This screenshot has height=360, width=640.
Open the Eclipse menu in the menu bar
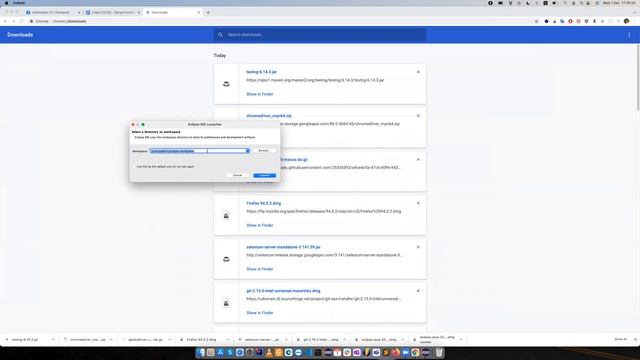pyautogui.click(x=19, y=3)
